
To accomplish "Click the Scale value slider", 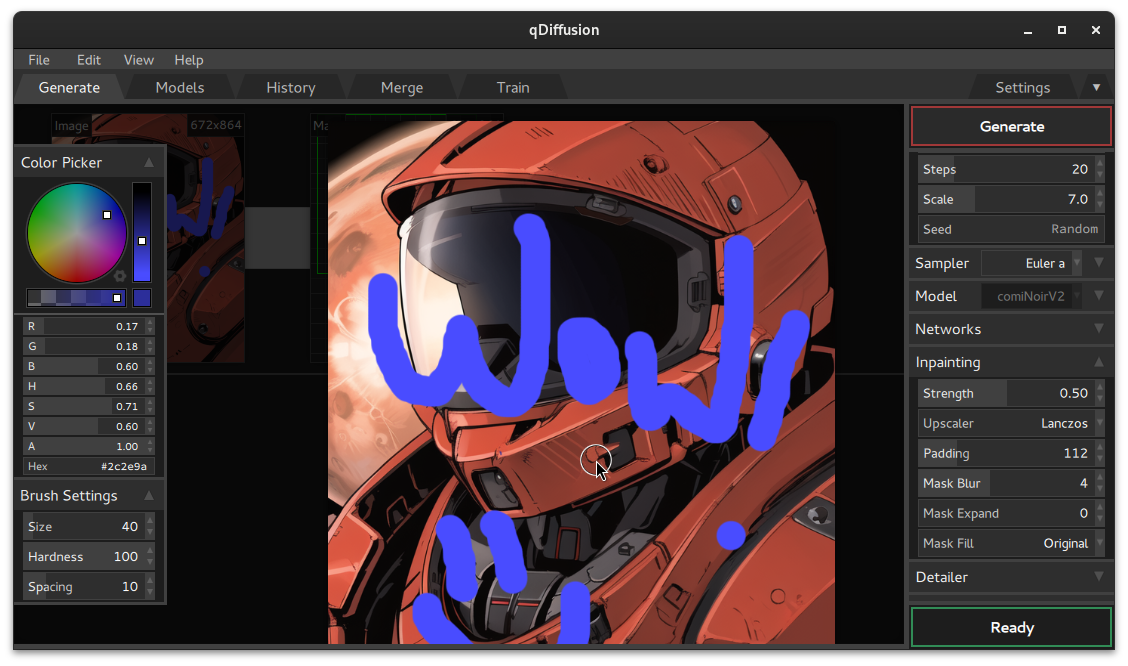I will coord(1011,199).
